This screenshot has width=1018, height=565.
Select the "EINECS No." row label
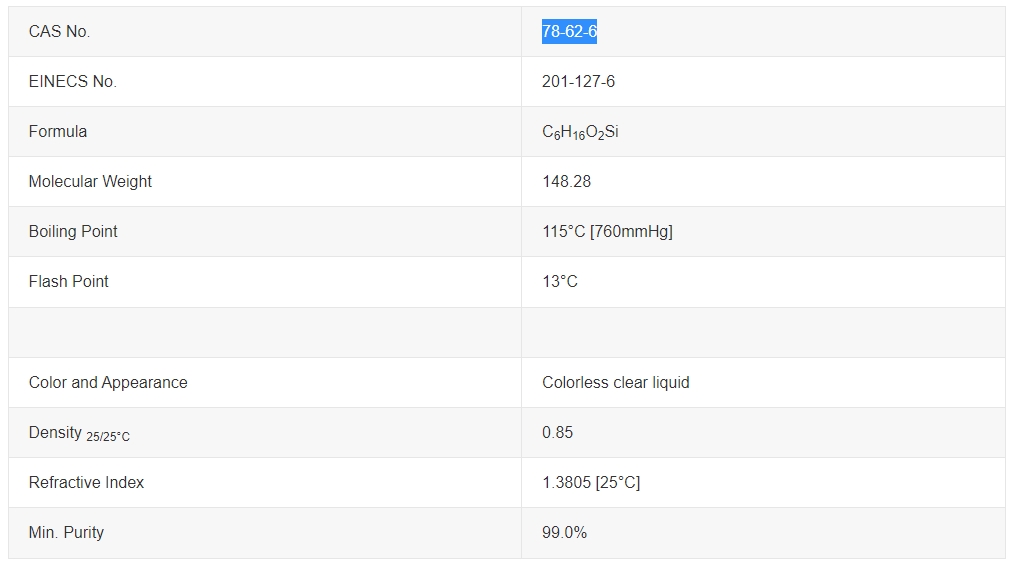coord(73,82)
